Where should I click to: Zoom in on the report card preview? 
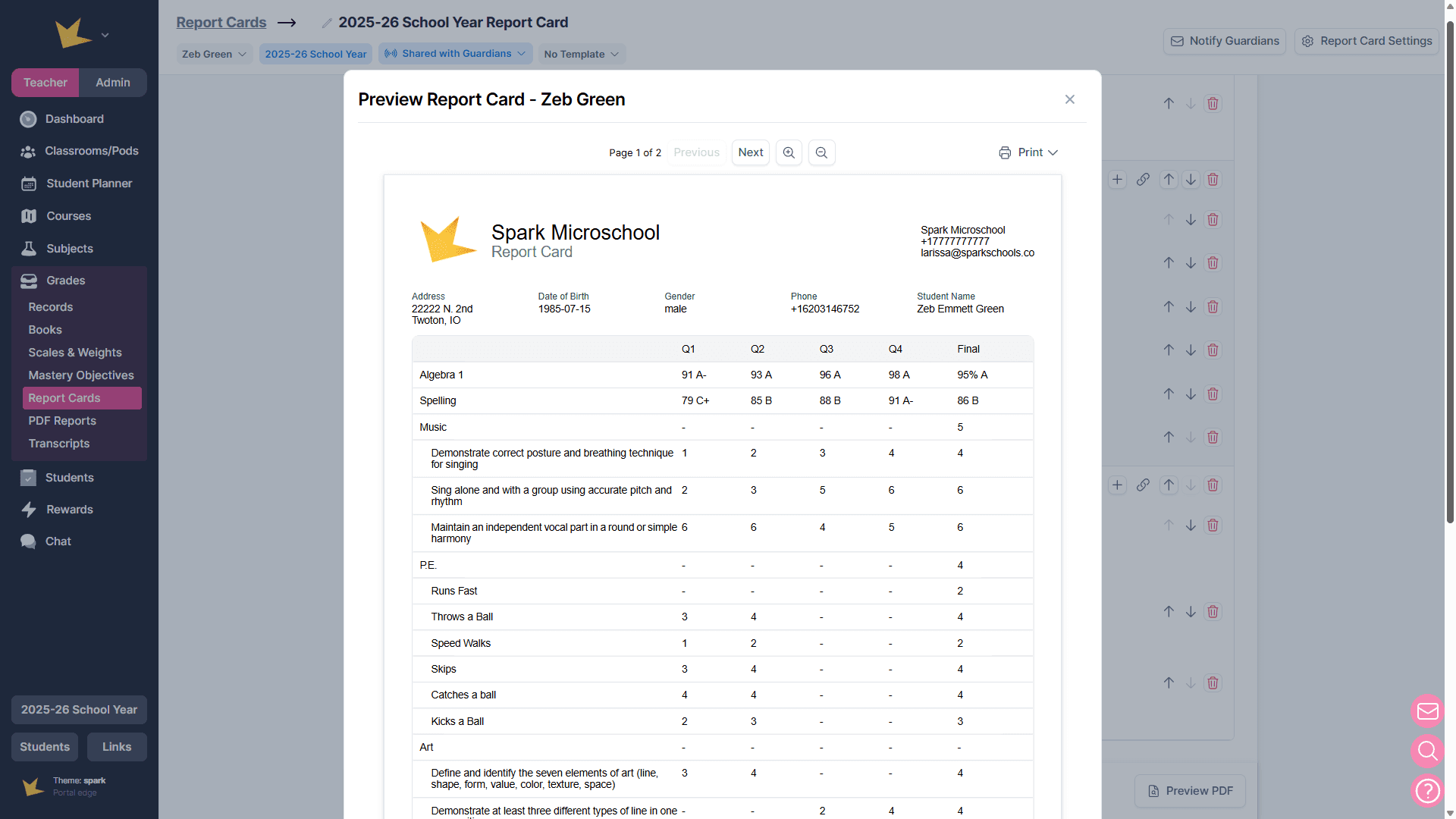(789, 152)
